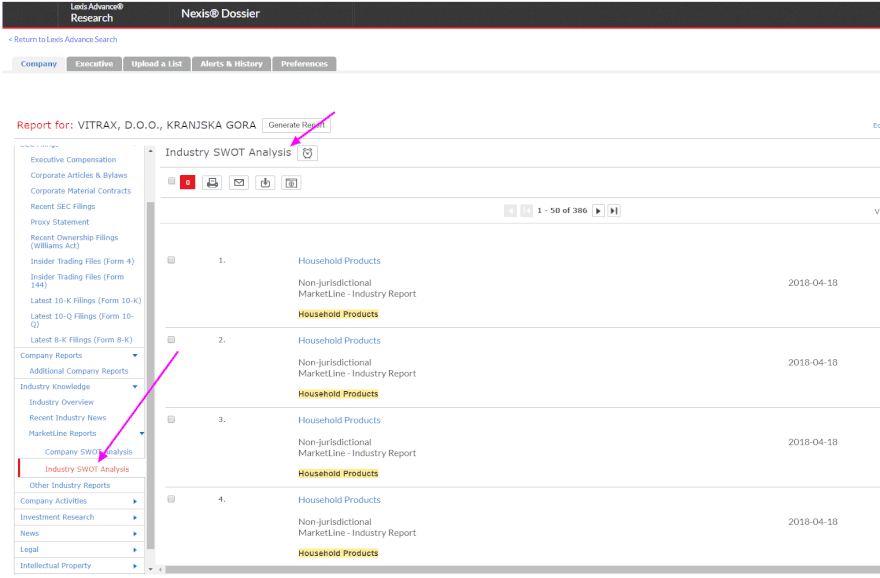Tick the select-all checkbox in toolbar
880x578 pixels.
pos(172,181)
